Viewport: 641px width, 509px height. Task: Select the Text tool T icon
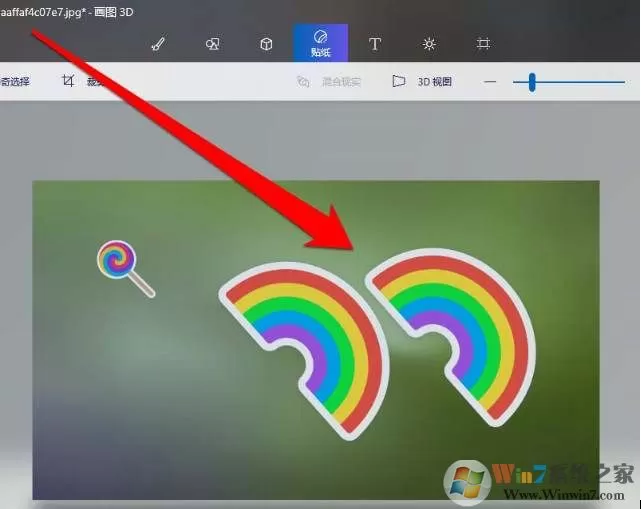click(375, 44)
